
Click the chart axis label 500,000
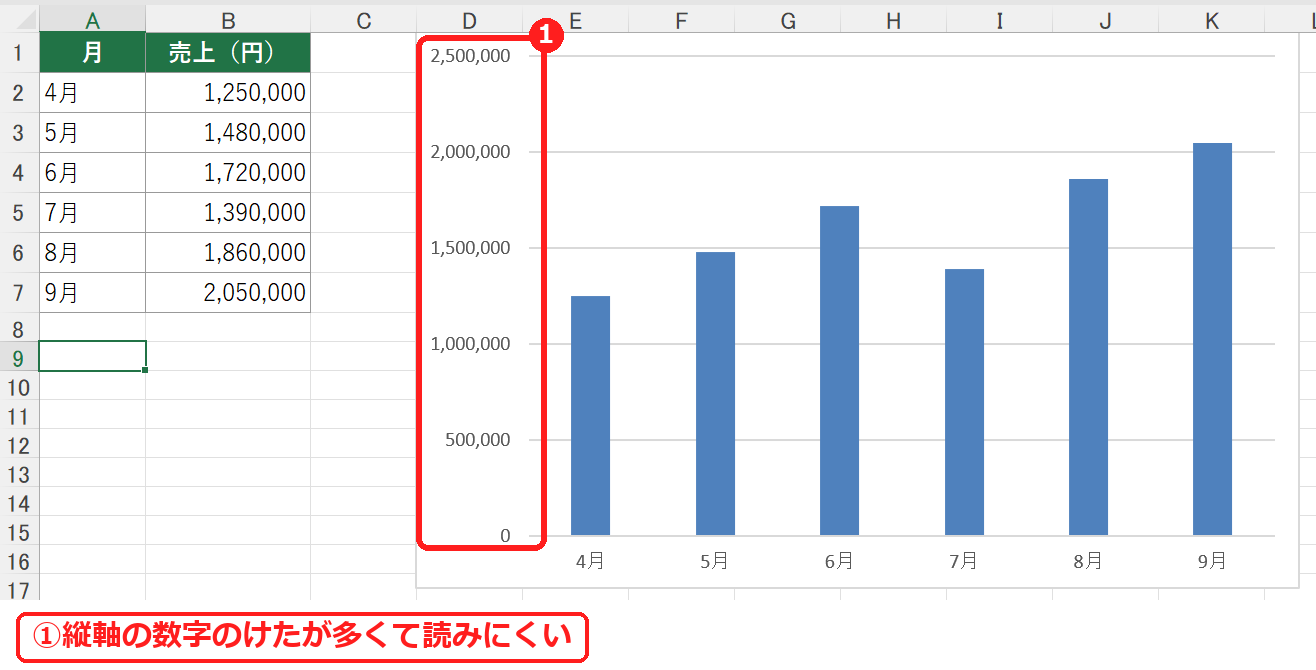[x=476, y=440]
